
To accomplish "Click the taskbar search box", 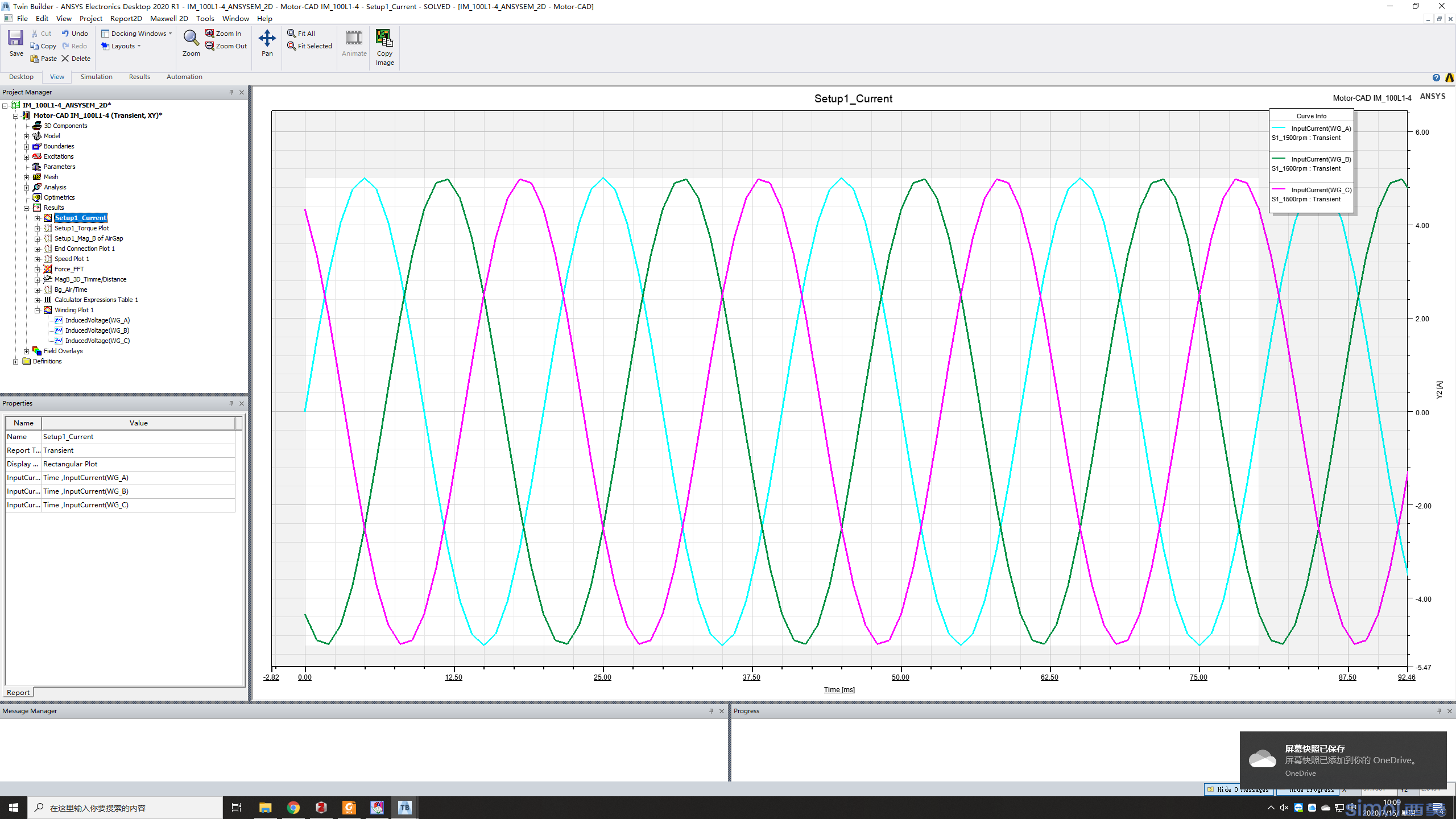I will [x=125, y=808].
